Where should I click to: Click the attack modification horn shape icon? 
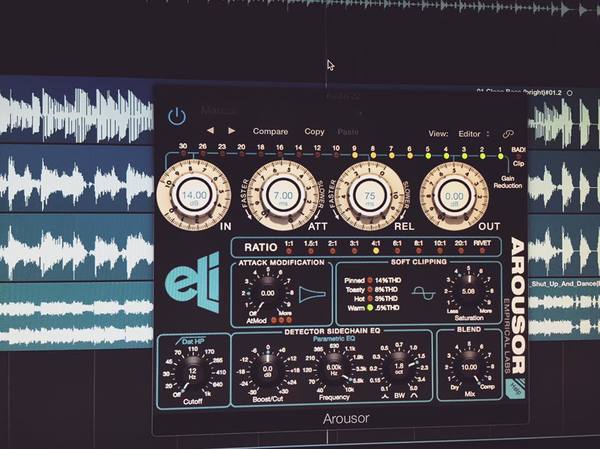312,294
